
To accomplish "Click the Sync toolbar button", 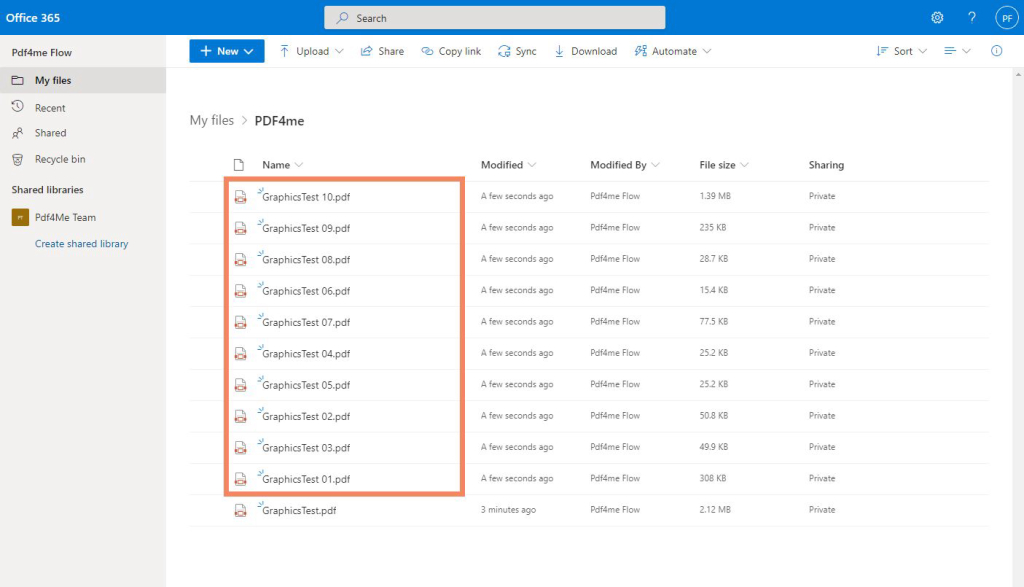I will 517,51.
